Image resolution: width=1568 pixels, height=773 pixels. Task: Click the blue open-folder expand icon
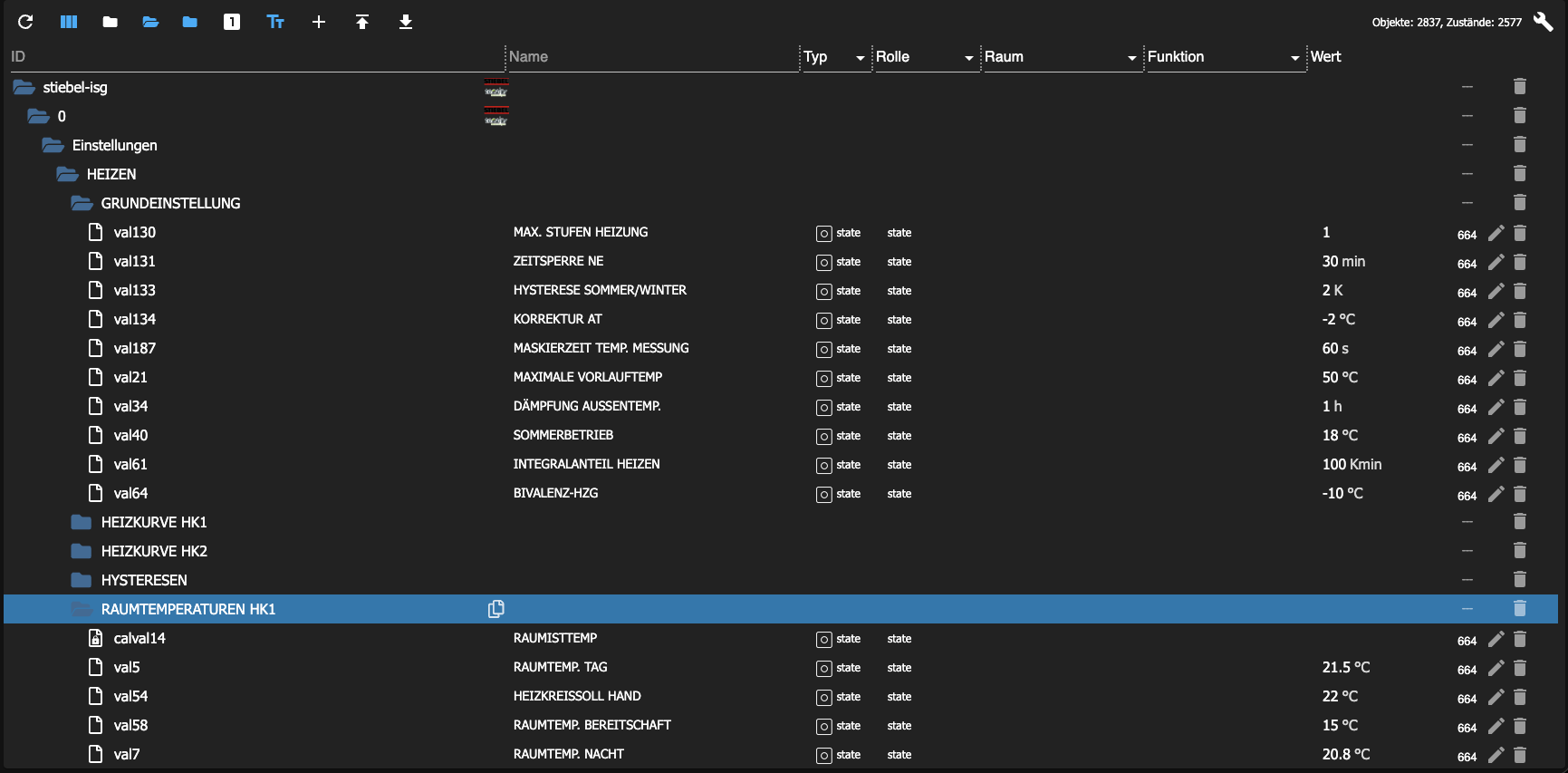tap(150, 22)
